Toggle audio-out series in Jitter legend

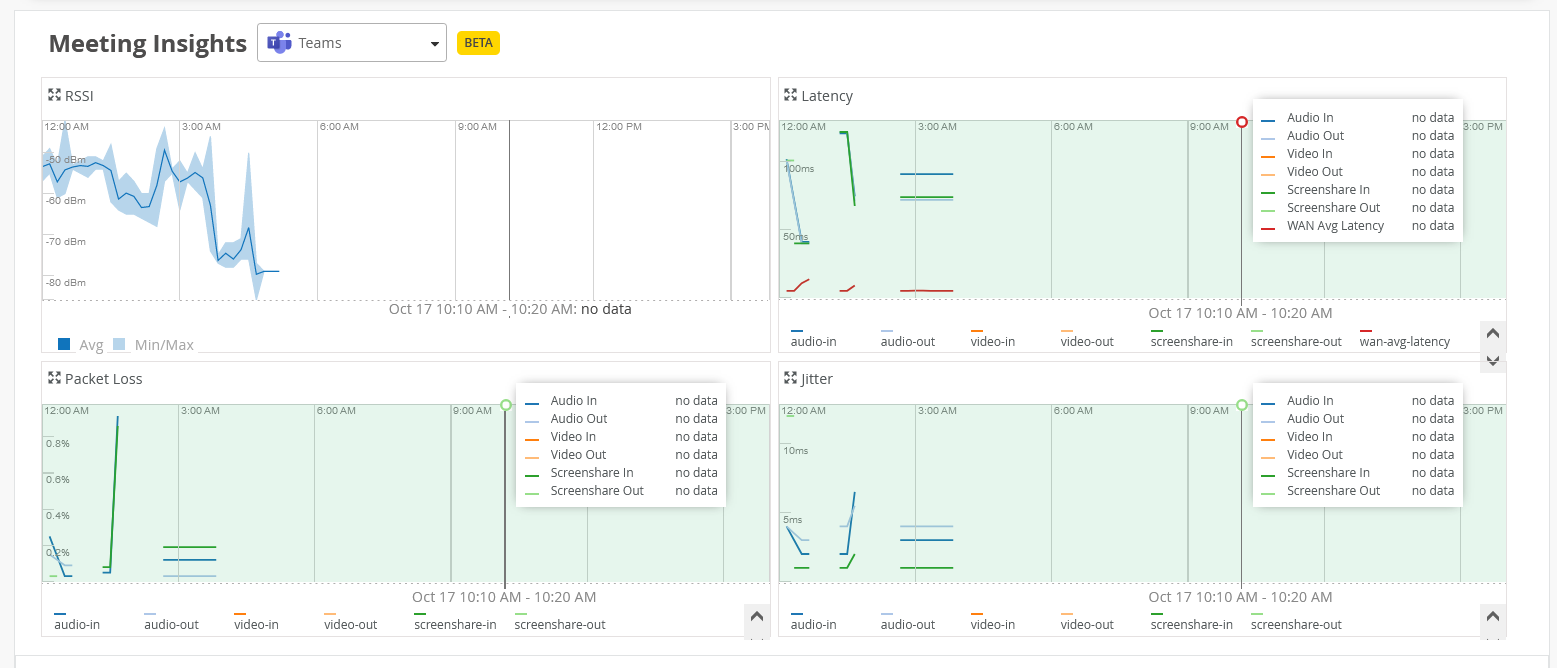pyautogui.click(x=907, y=624)
